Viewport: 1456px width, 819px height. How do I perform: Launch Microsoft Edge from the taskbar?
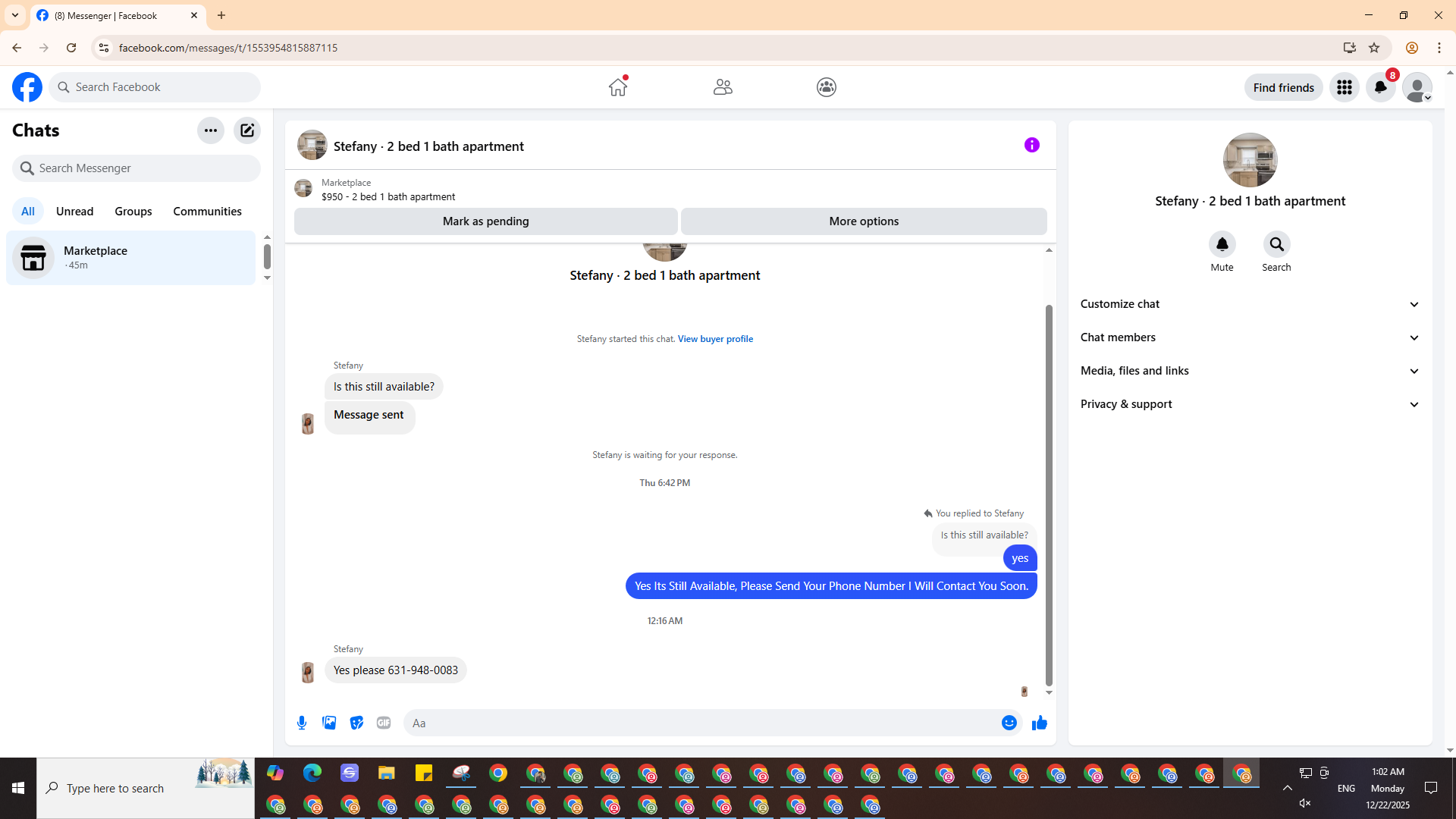click(x=312, y=773)
